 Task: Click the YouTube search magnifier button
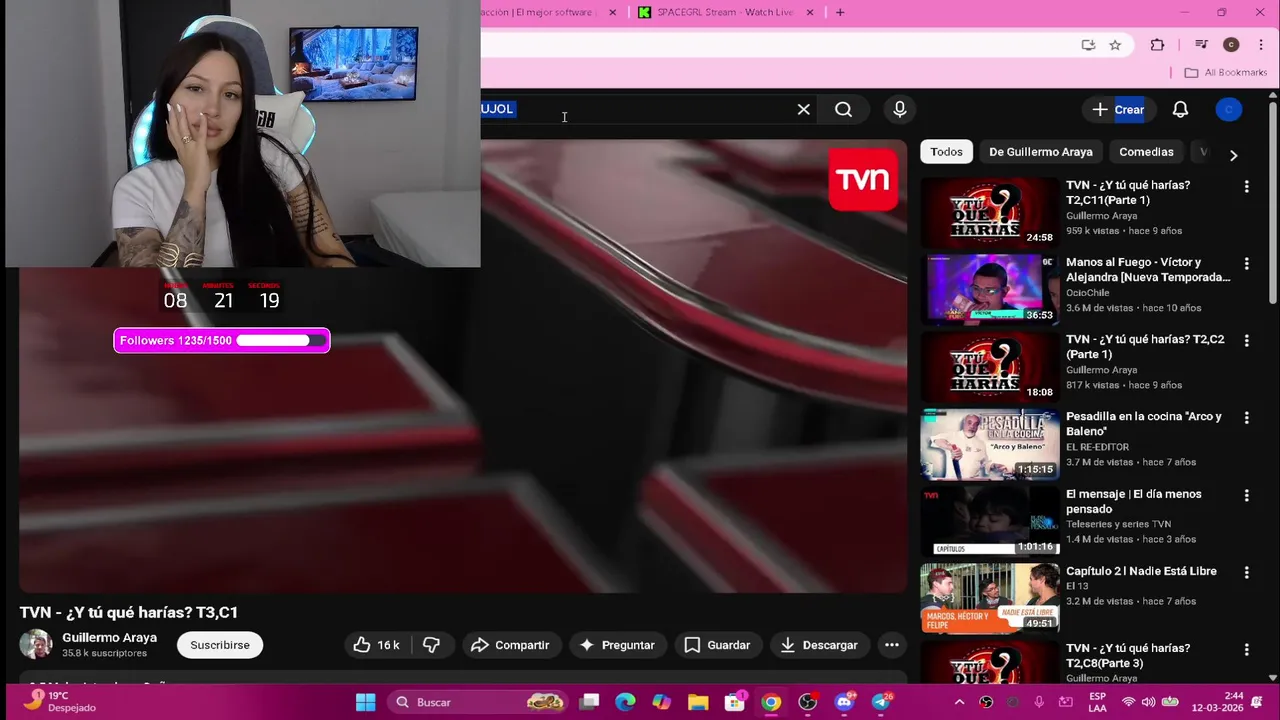[843, 109]
